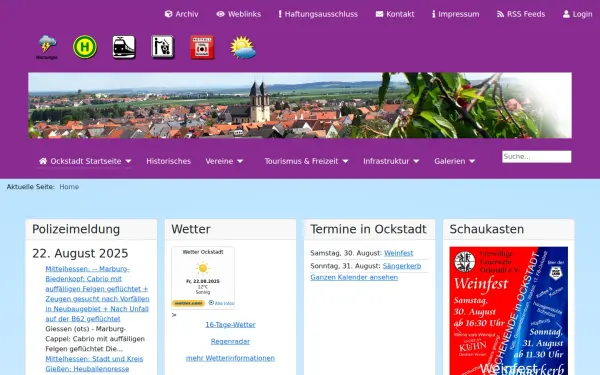Open the 16-Tage-Wetter link
The image size is (600, 375).
[x=230, y=324]
